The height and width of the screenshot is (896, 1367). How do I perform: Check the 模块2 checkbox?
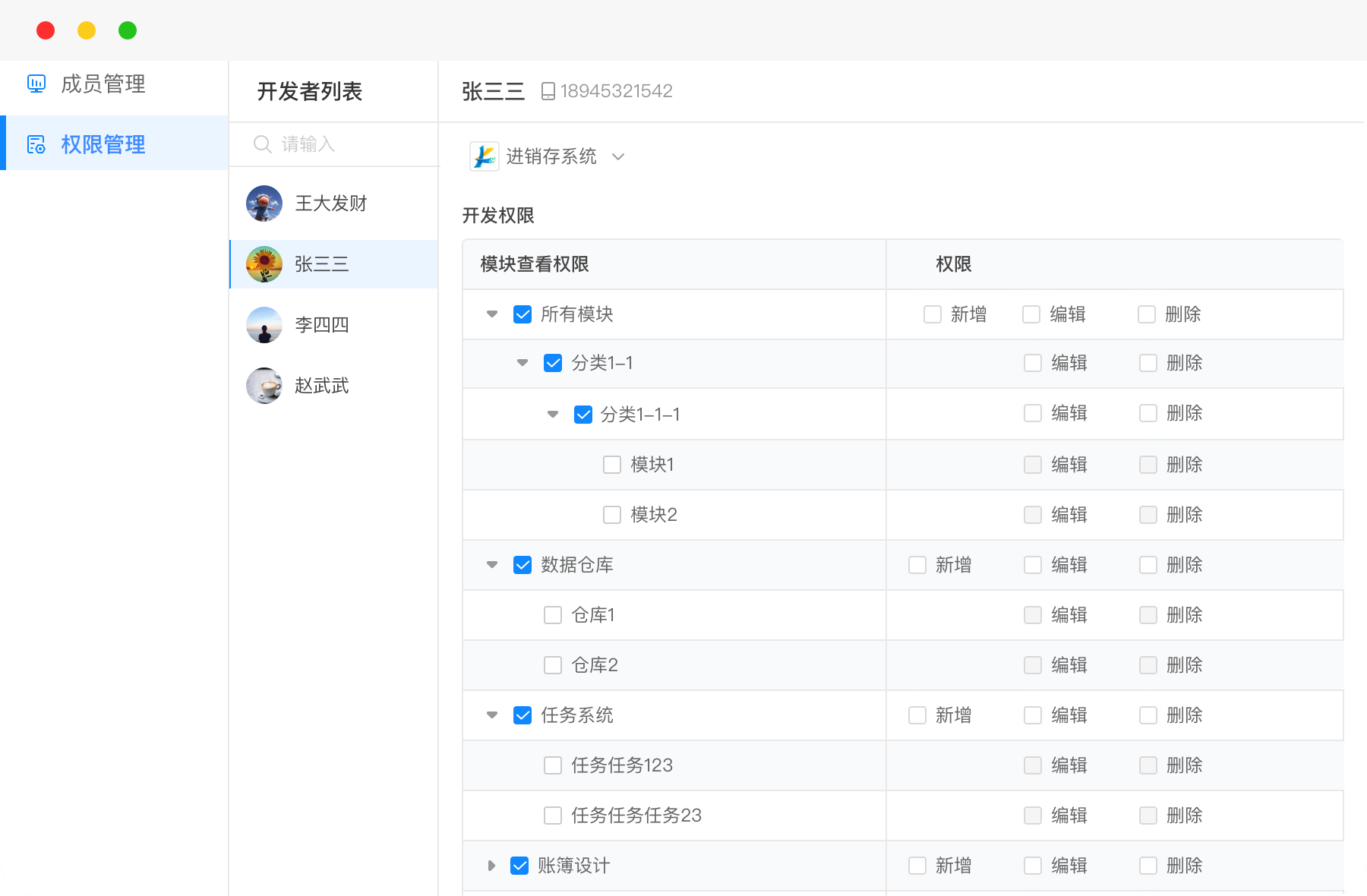[612, 515]
